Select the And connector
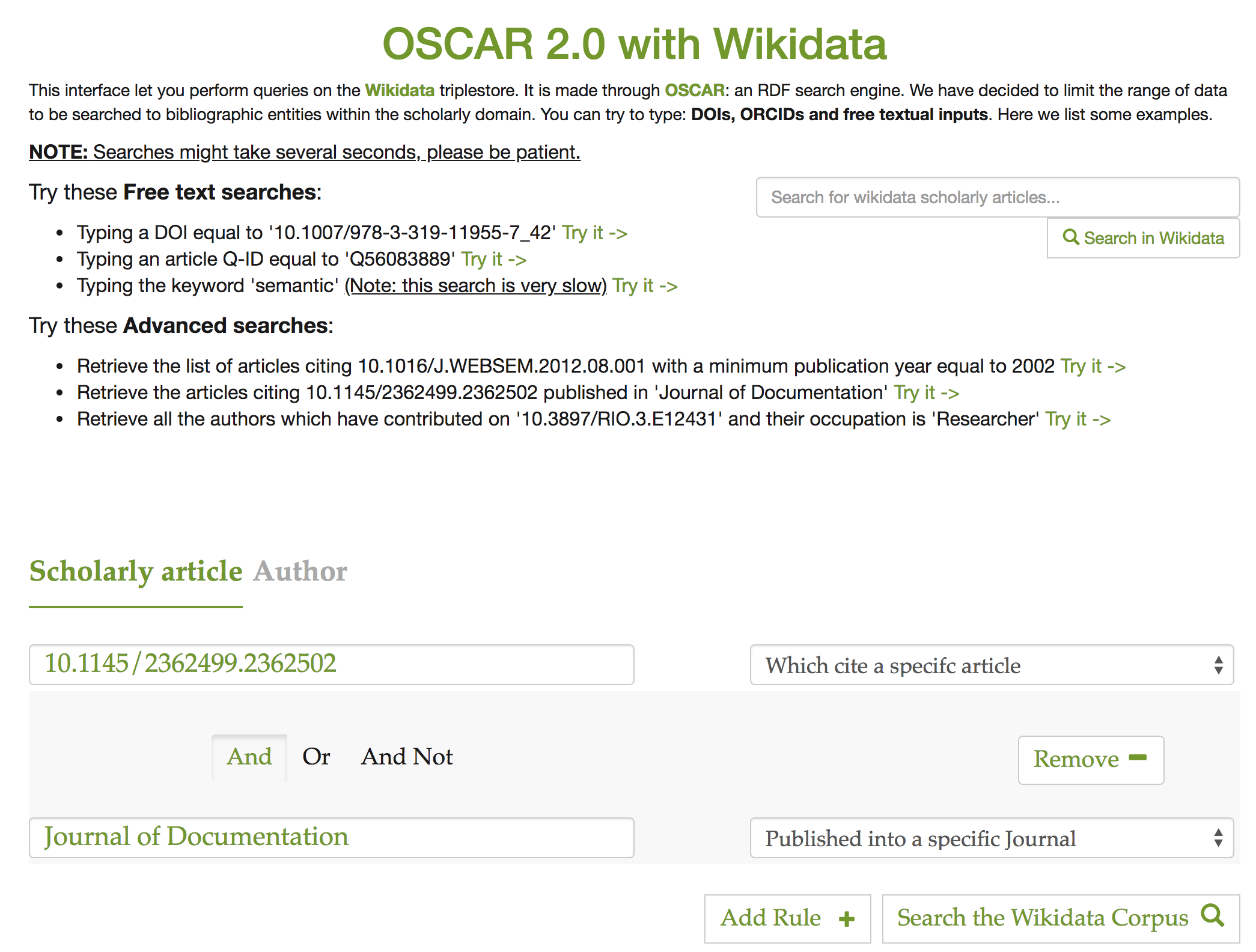The width and height of the screenshot is (1256, 952). pyautogui.click(x=249, y=757)
